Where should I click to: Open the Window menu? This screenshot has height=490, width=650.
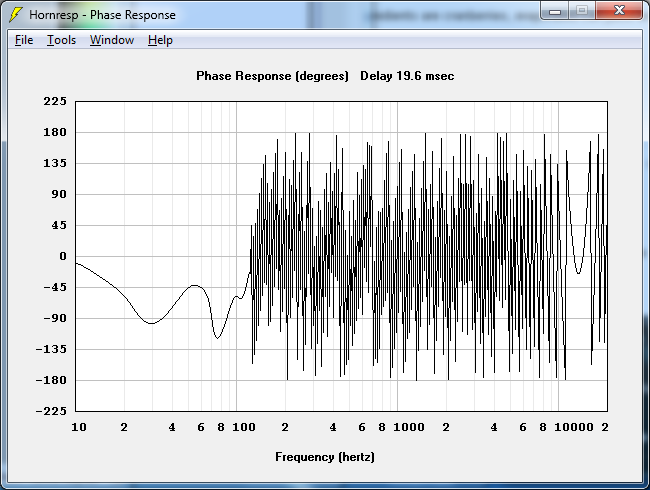tap(112, 40)
